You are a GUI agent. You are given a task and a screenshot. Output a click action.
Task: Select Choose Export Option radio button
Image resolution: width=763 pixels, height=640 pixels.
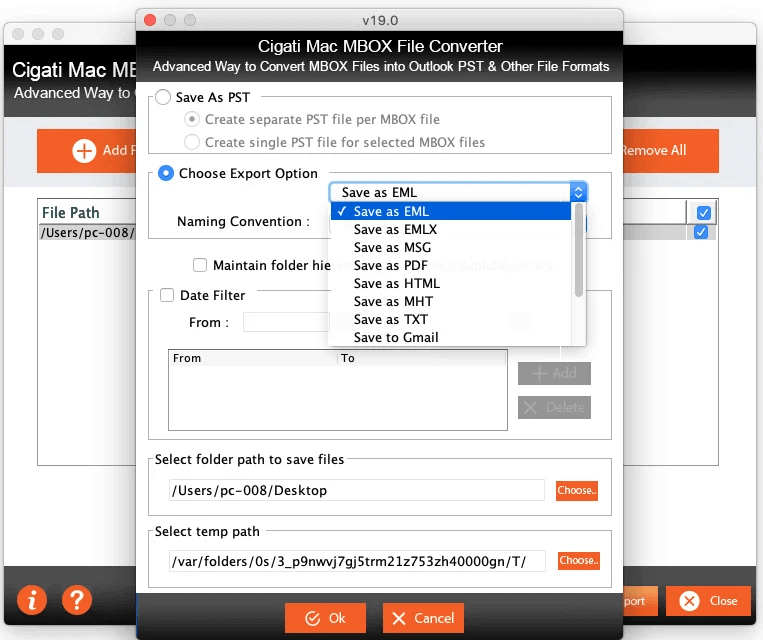tap(166, 173)
